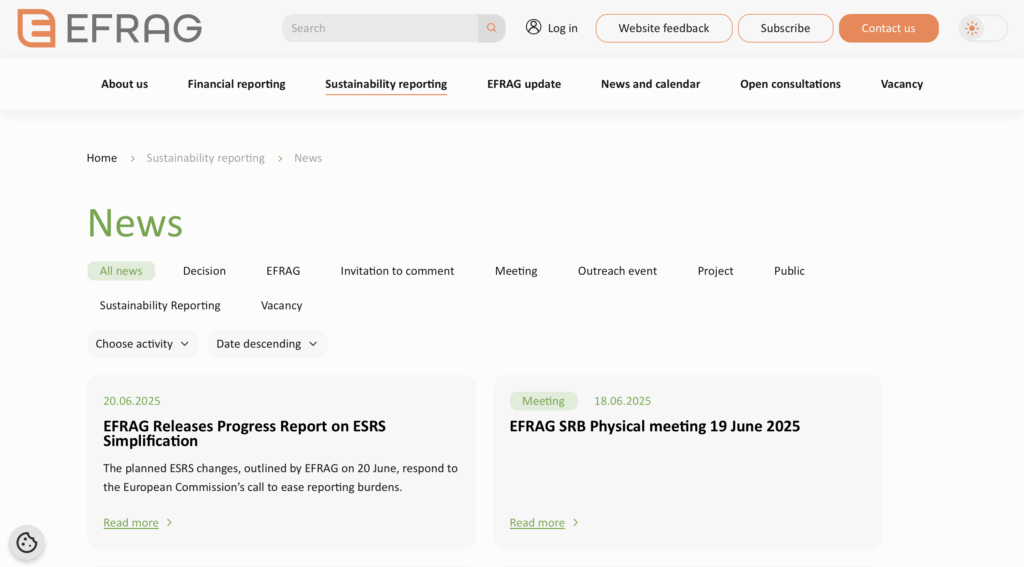
Task: Click the user profile icon beside Log in
Action: (x=534, y=27)
